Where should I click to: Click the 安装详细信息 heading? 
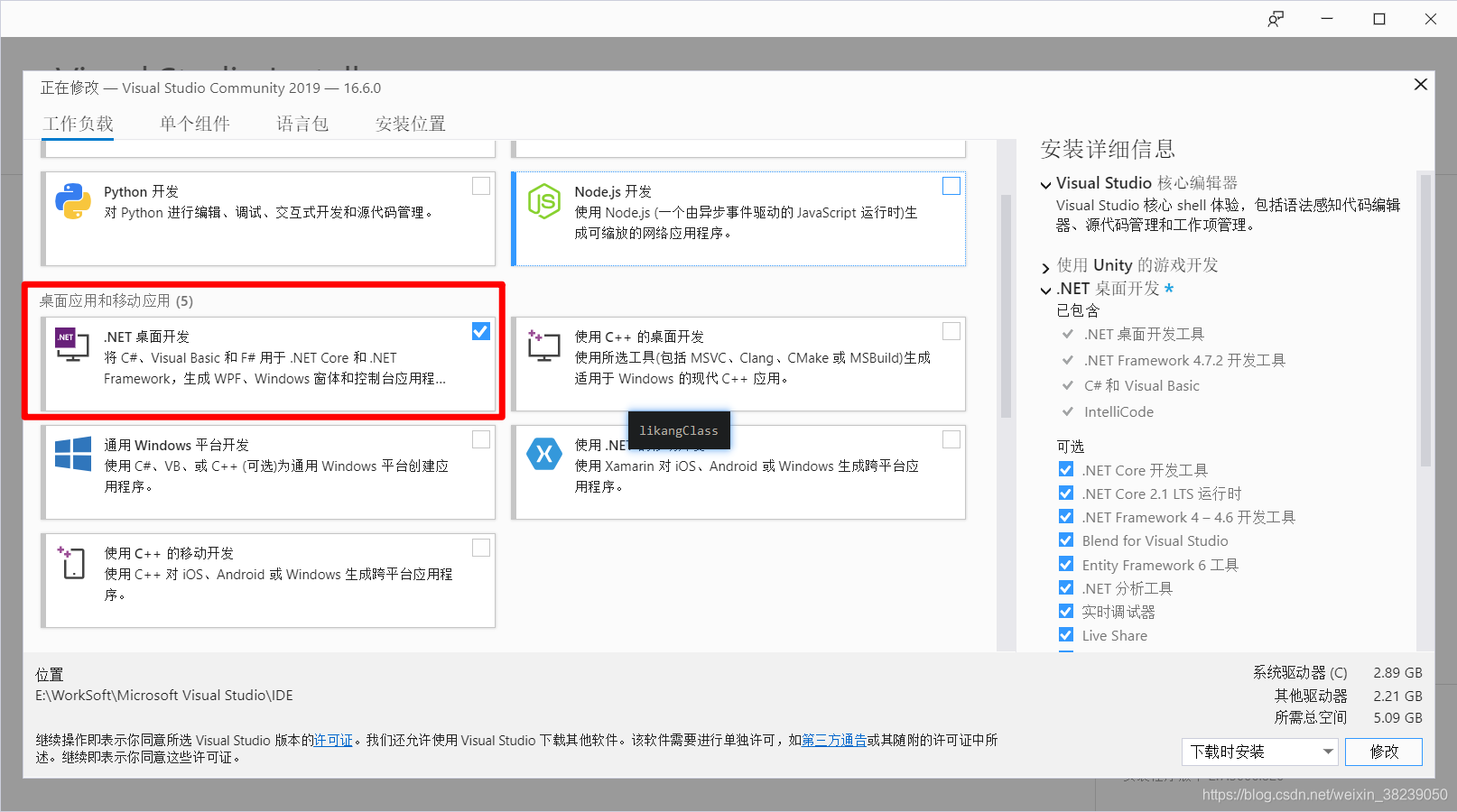(x=1108, y=149)
